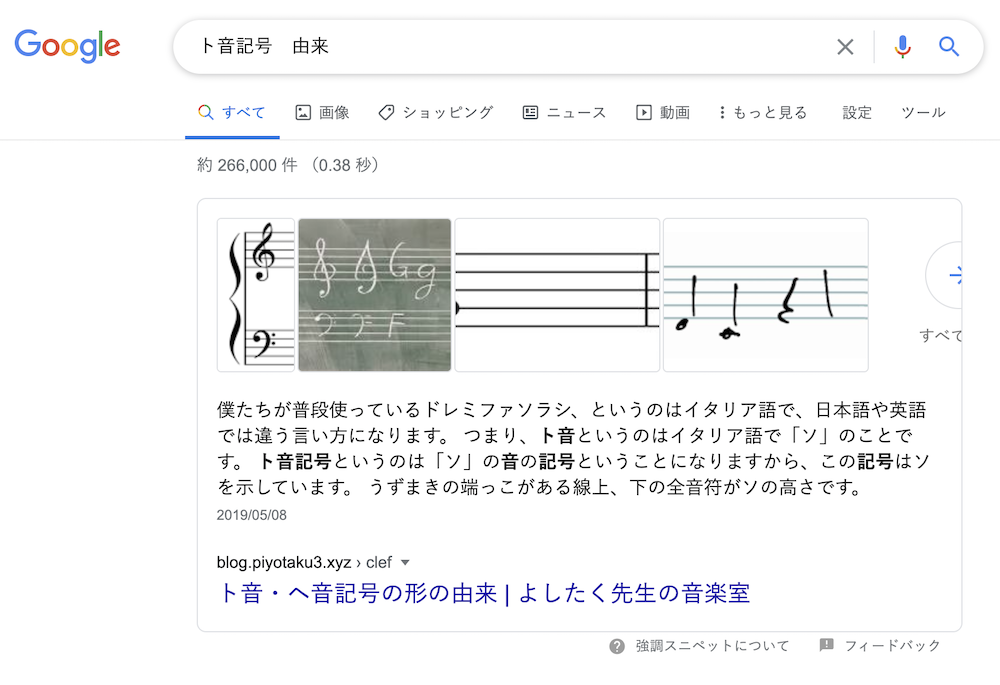The width and height of the screenshot is (1000, 685).
Task: Expand the dropdown arrow next to blog.piyotaku3.xyz › clef
Action: pos(404,563)
